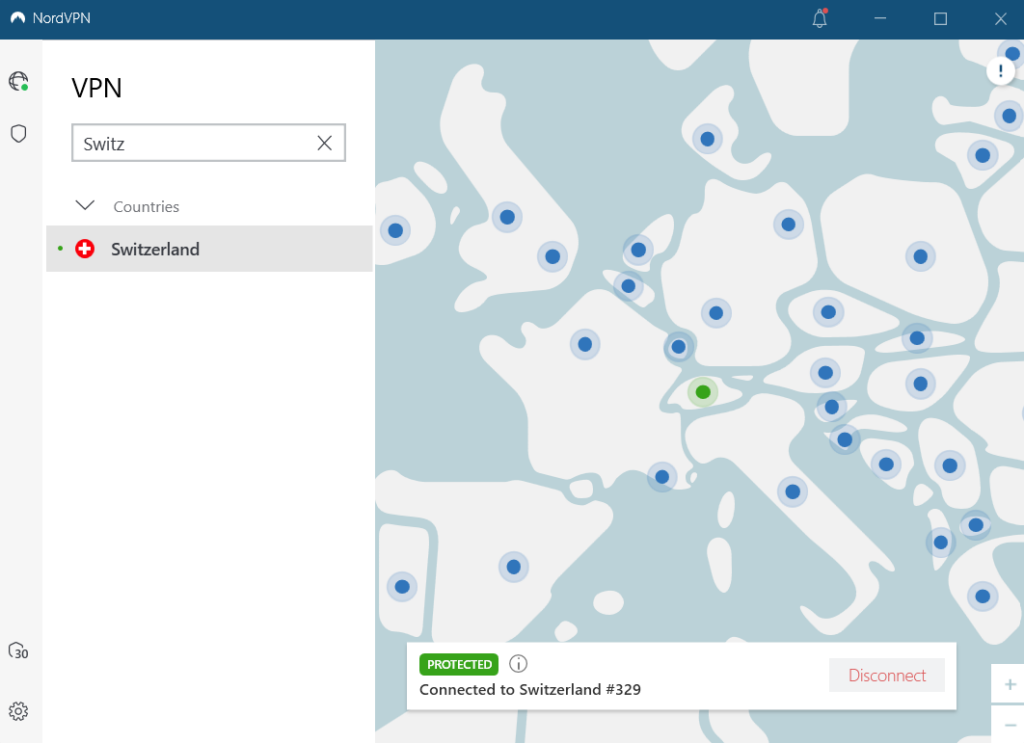Click the VPN page heading
This screenshot has width=1024, height=743.
(x=97, y=88)
